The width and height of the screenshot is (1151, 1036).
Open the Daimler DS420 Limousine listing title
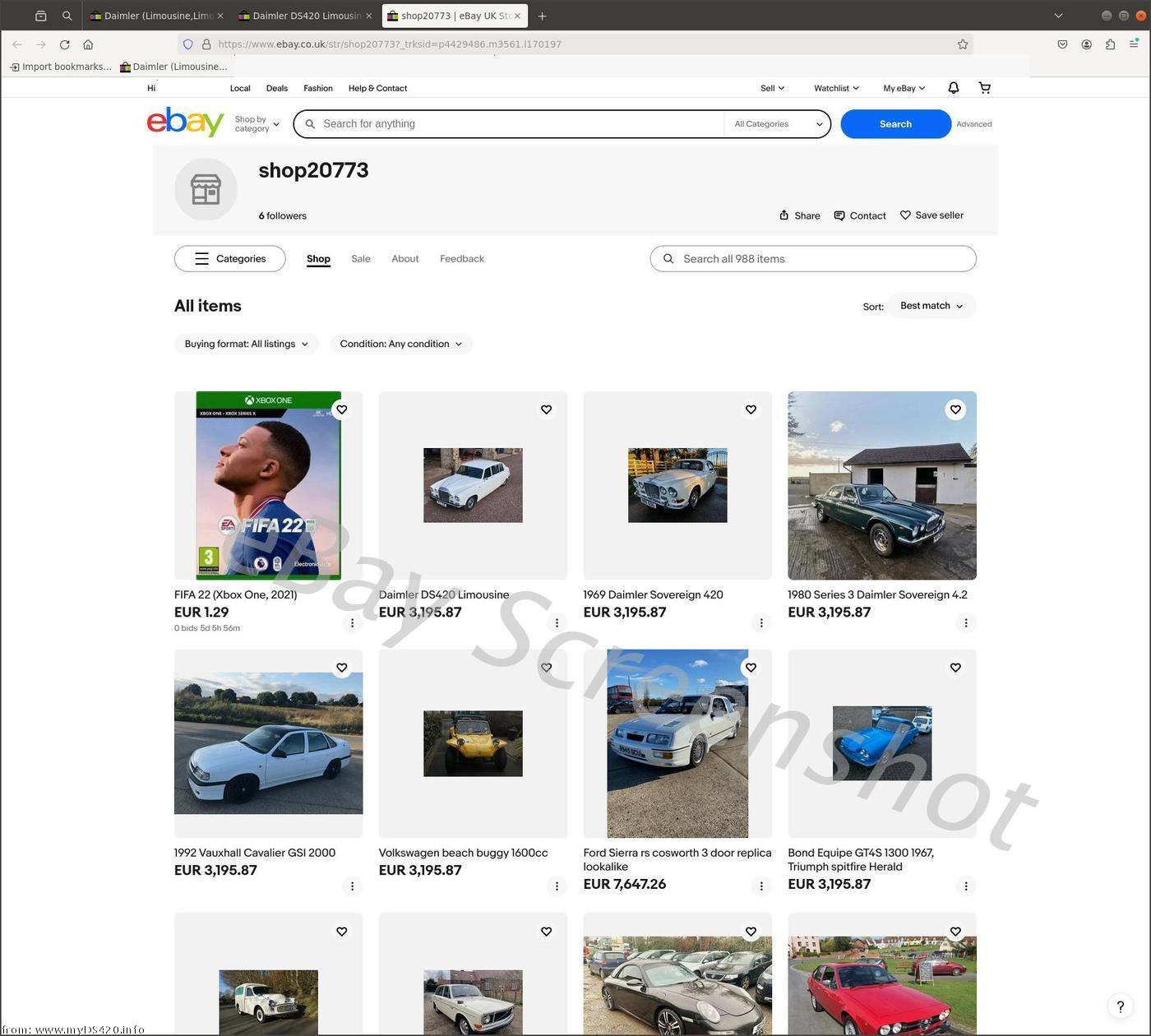(443, 594)
